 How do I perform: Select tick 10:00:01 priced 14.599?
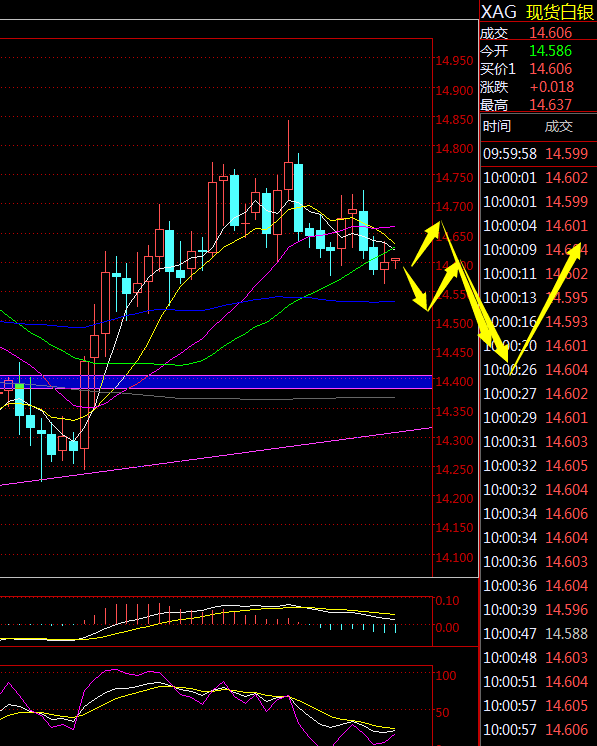538,202
